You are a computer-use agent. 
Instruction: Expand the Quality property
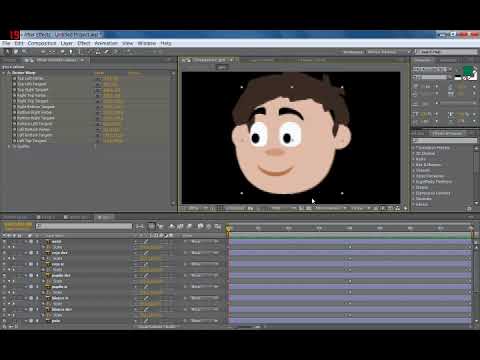point(9,147)
